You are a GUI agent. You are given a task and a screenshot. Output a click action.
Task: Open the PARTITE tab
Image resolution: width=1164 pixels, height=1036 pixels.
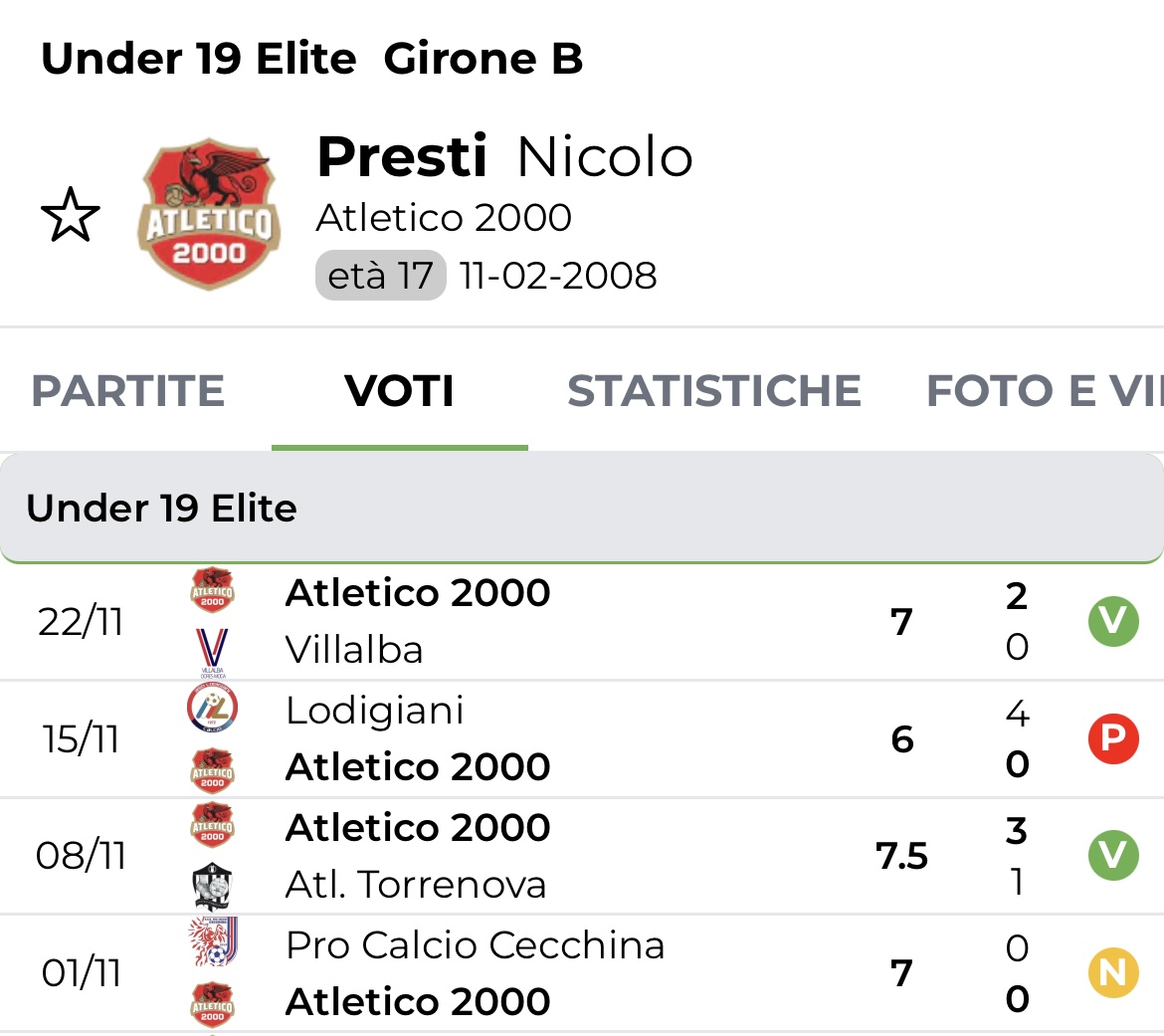click(x=128, y=391)
